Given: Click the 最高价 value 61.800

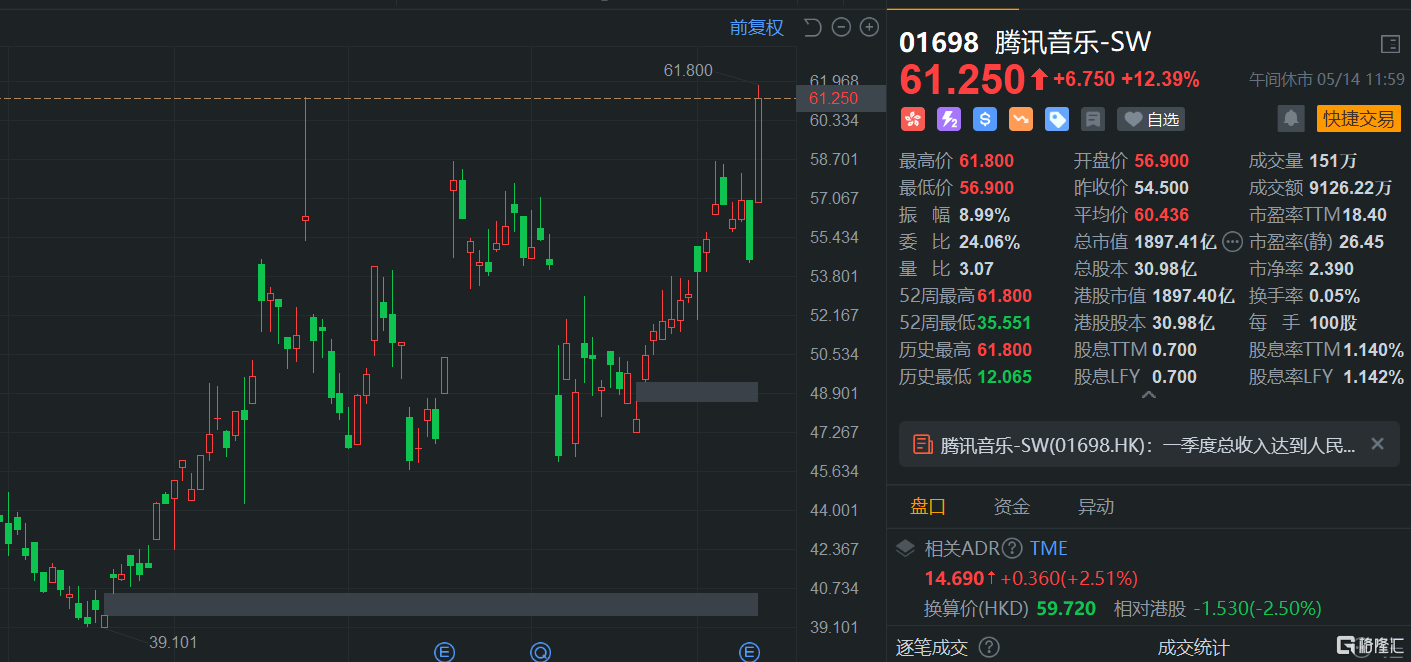Looking at the screenshot, I should click(x=986, y=161).
